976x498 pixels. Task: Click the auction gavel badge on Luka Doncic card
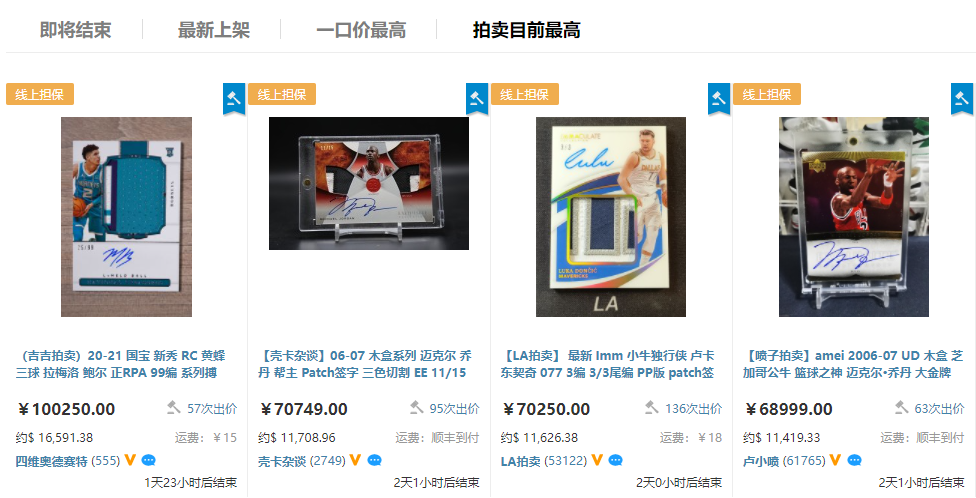click(719, 98)
